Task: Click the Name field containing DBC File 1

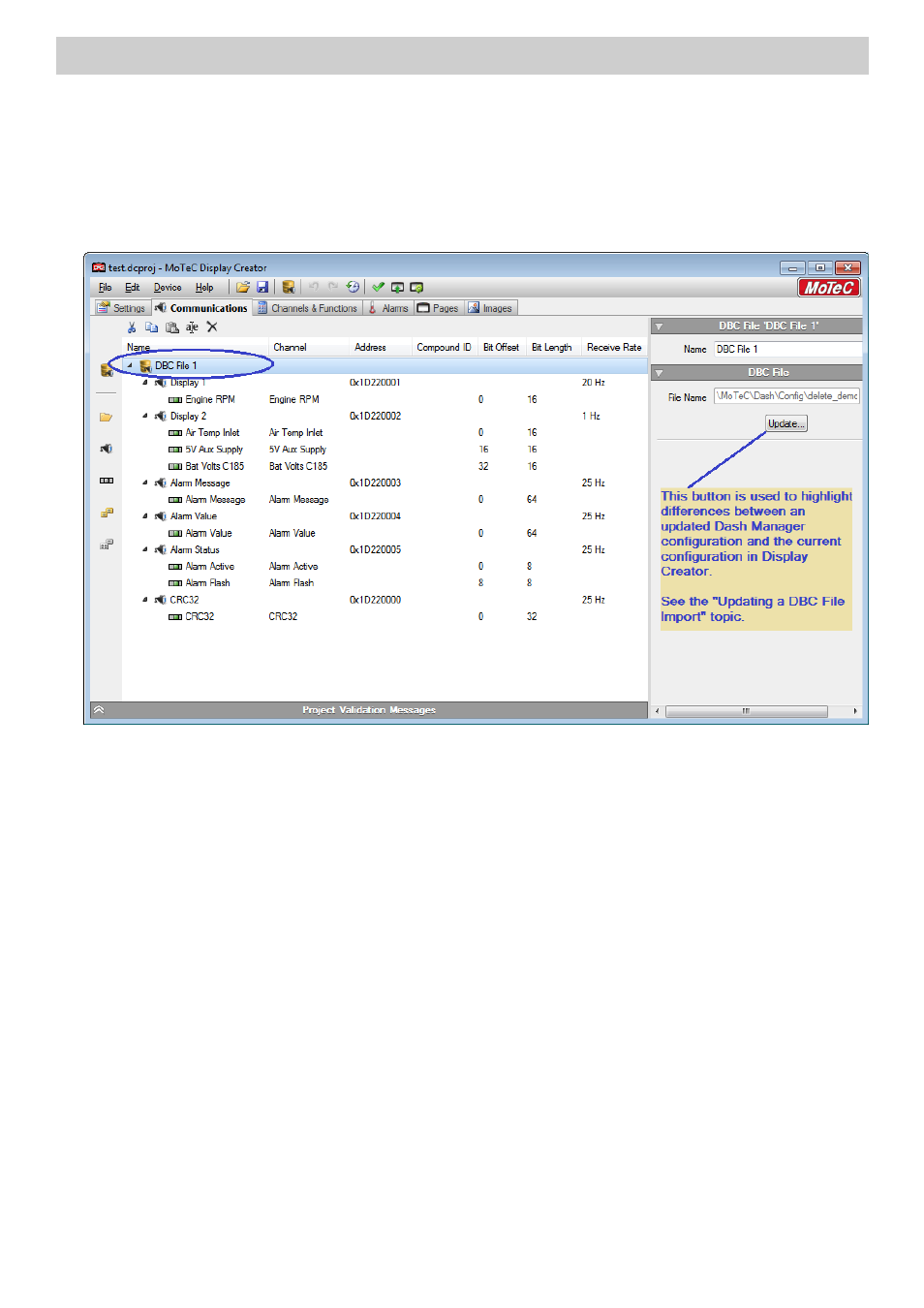Action: [x=787, y=349]
